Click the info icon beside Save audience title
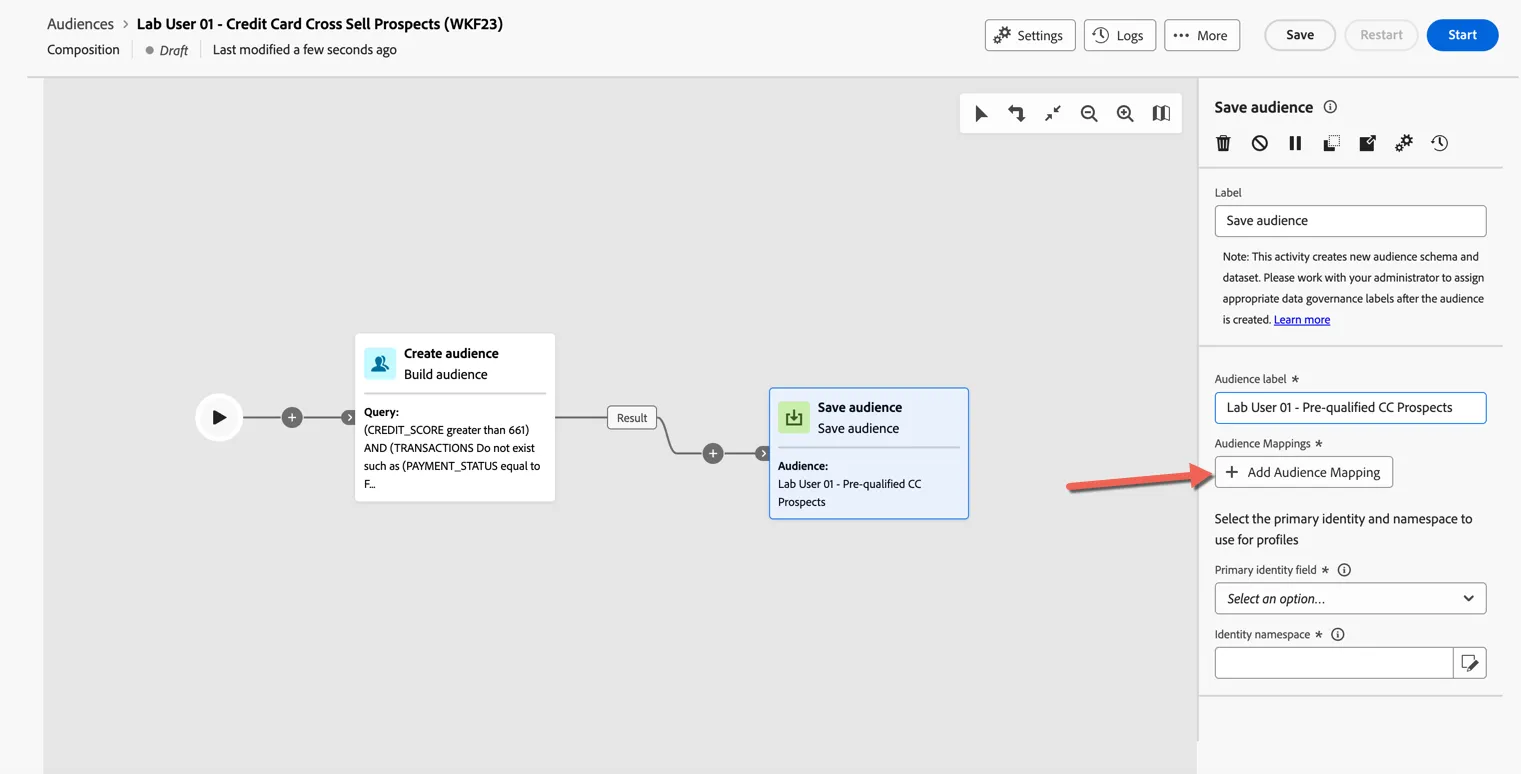The height and width of the screenshot is (774, 1521). (x=1330, y=107)
